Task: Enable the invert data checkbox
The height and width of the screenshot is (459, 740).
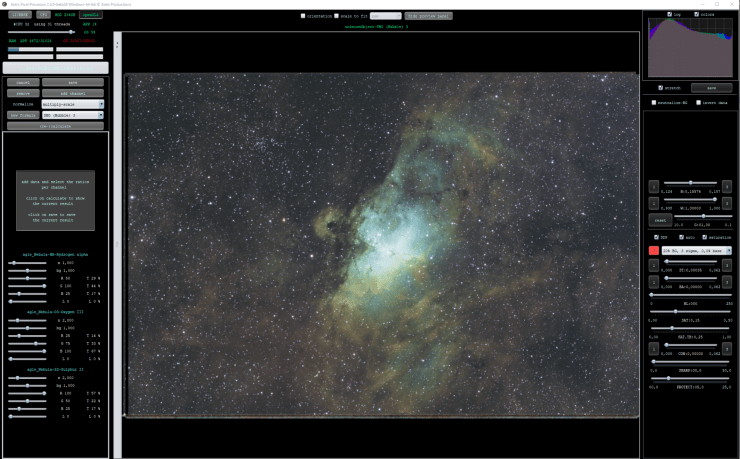Action: click(x=698, y=102)
